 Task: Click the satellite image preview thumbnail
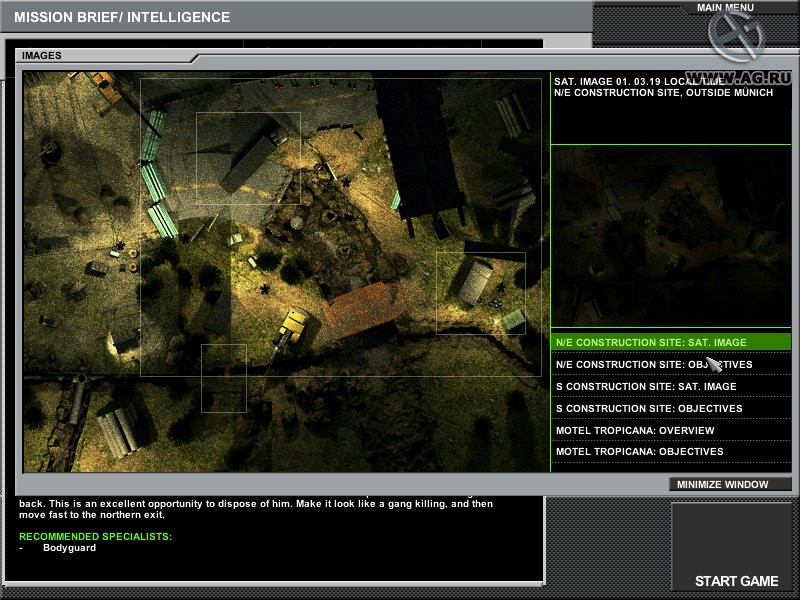671,236
